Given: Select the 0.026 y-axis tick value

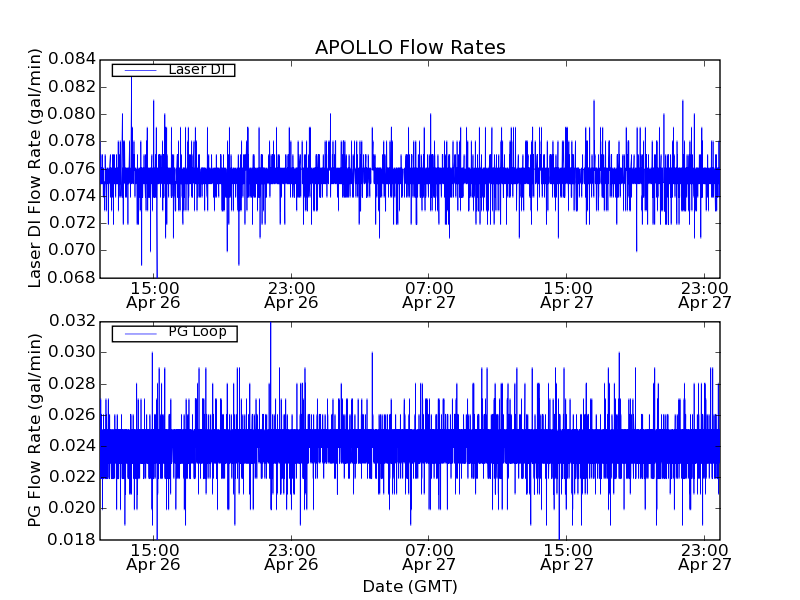Looking at the screenshot, I should tap(72, 415).
